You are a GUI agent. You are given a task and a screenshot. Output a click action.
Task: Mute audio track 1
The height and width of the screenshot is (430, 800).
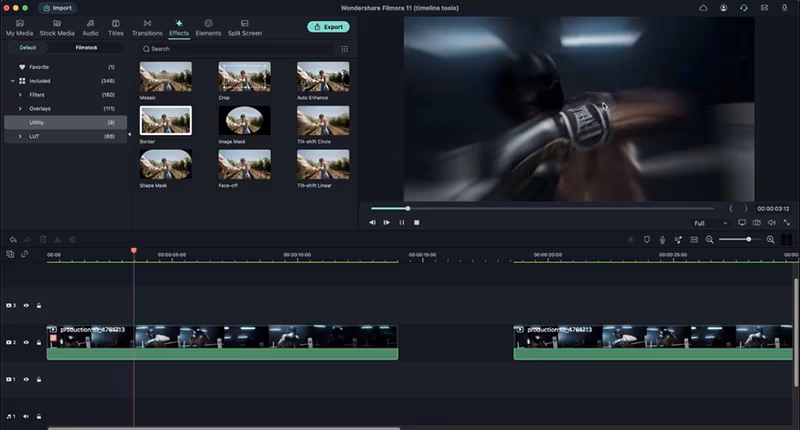click(26, 416)
